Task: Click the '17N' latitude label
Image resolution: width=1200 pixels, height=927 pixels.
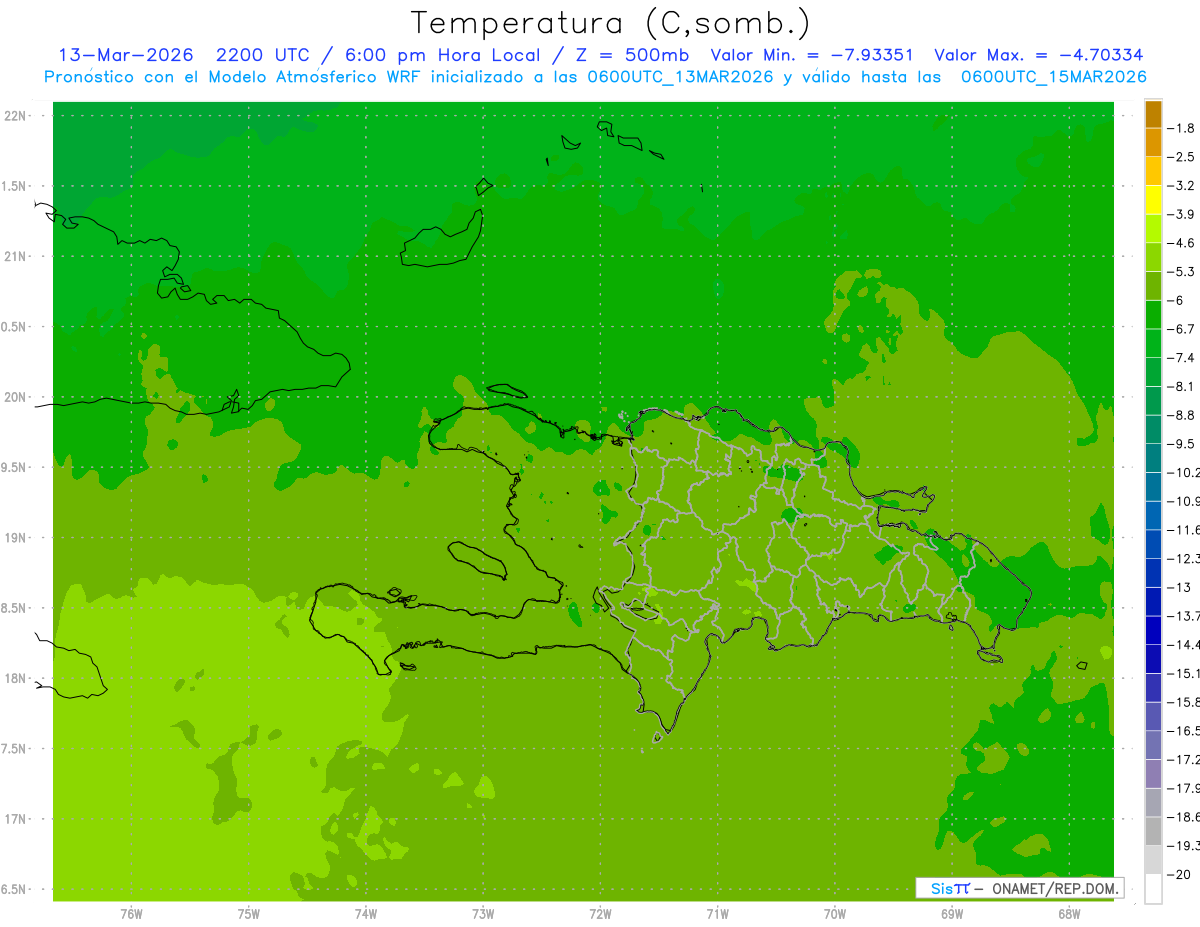Action: tap(17, 820)
